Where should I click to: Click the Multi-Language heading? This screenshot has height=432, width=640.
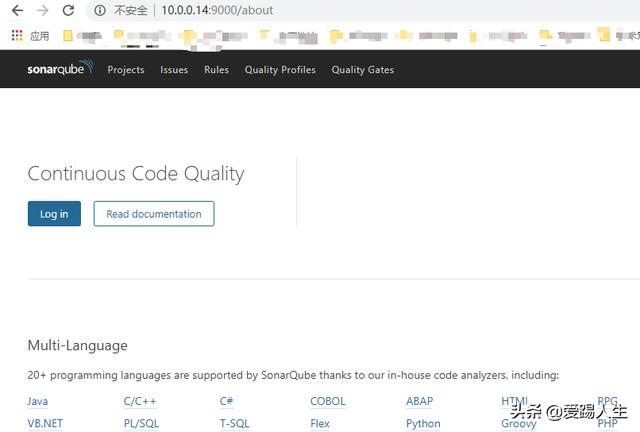pos(78,346)
